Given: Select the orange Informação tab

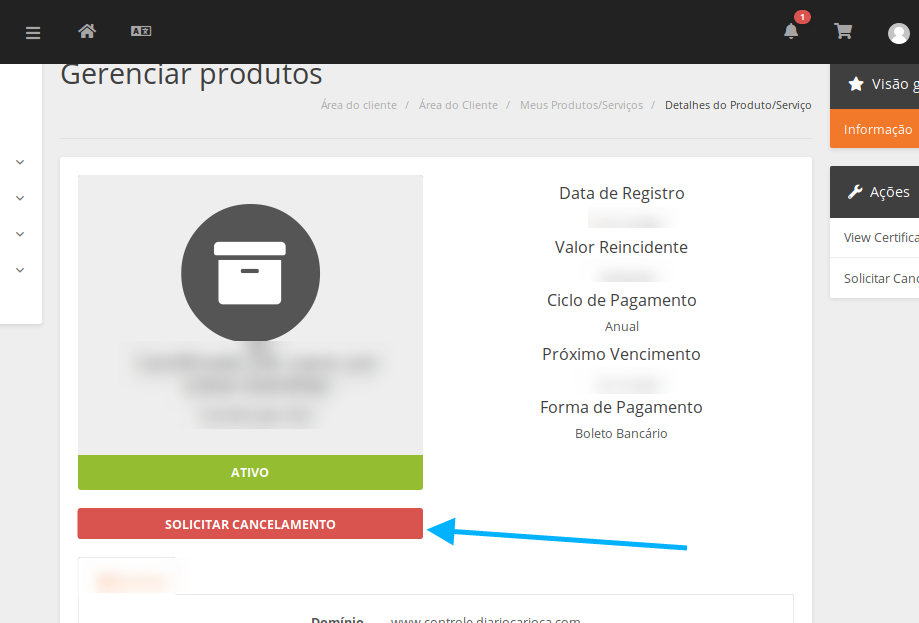Looking at the screenshot, I should [876, 129].
